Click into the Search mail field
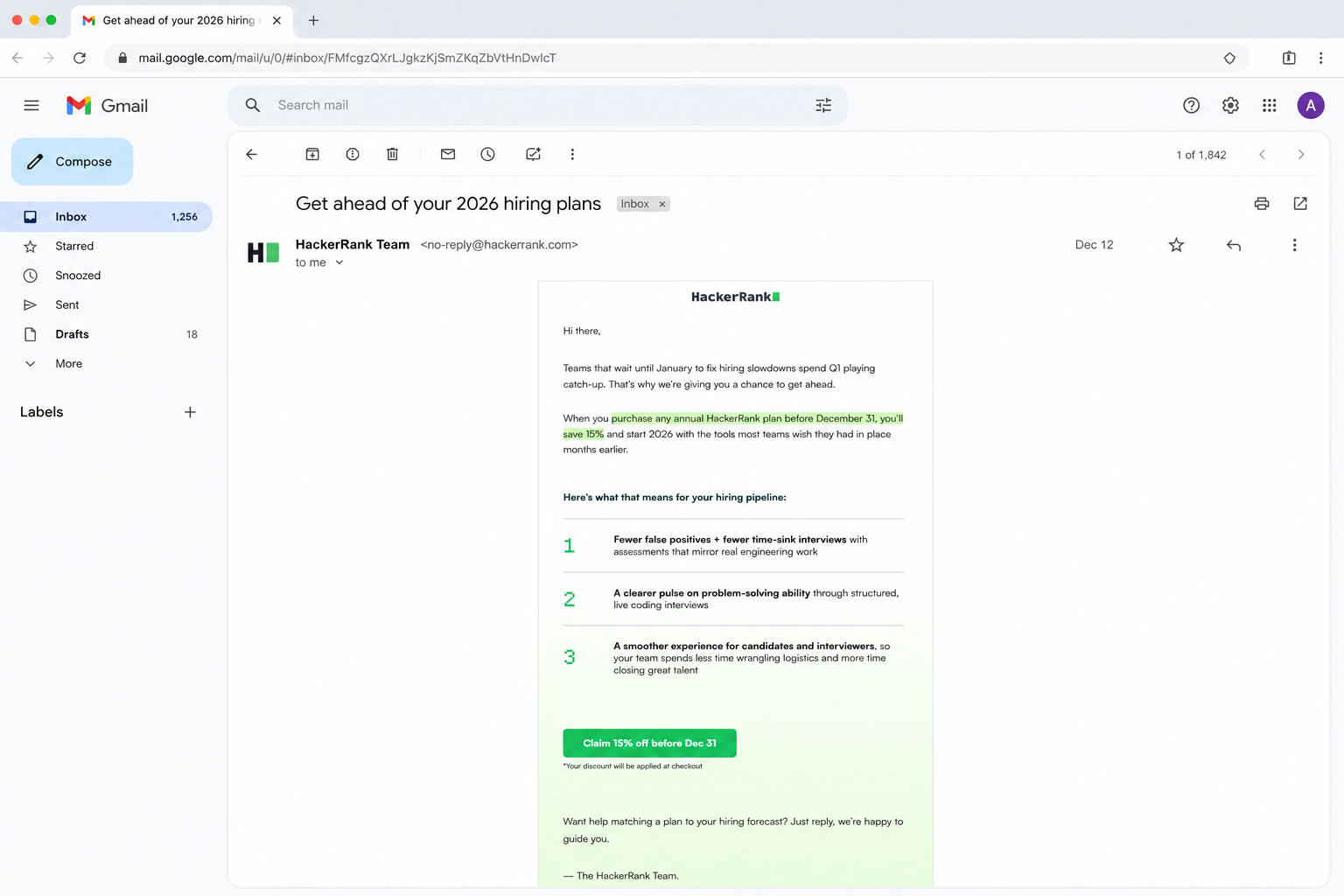This screenshot has height=896, width=1344. pyautogui.click(x=538, y=105)
